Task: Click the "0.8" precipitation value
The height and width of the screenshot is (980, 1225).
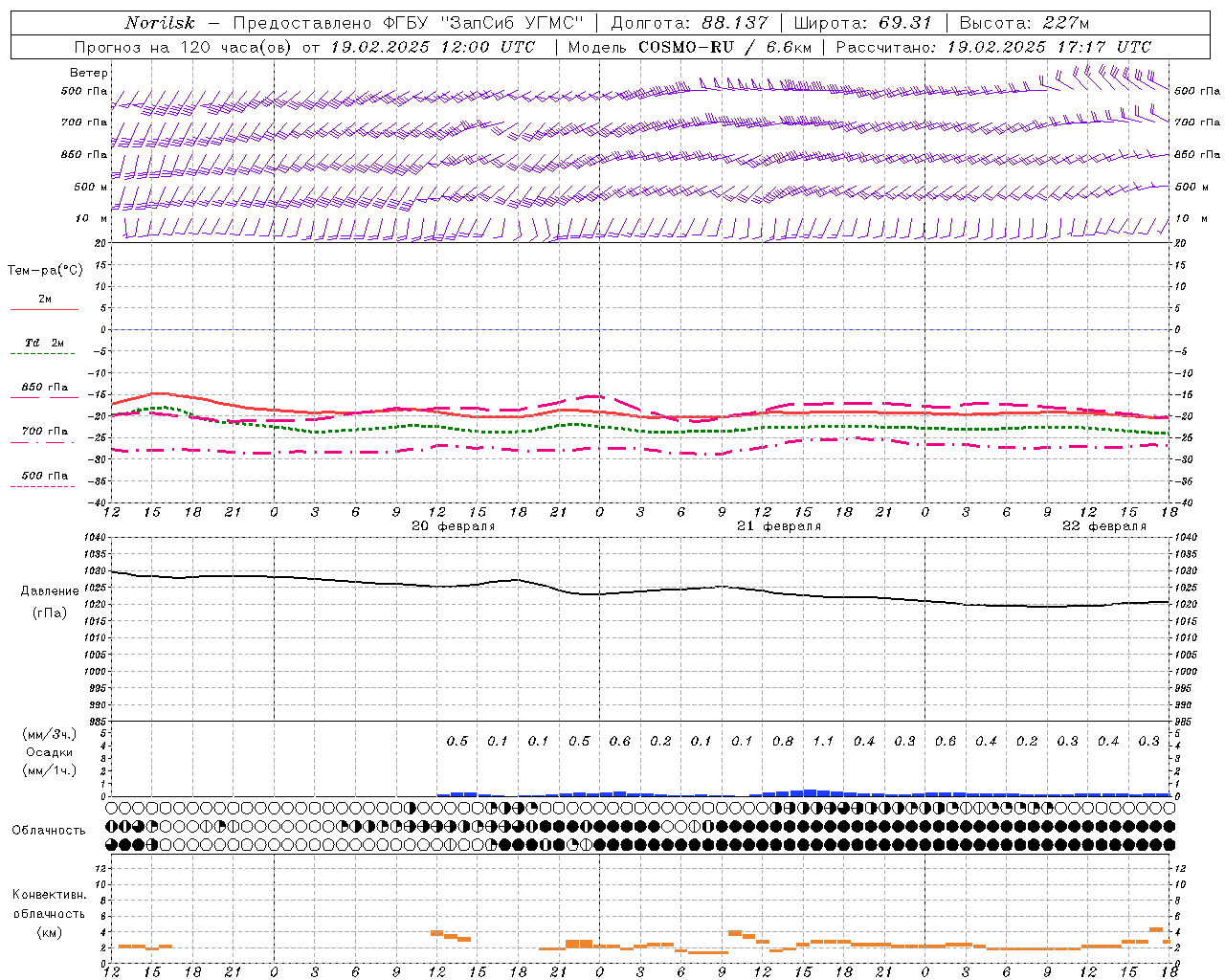Action: click(783, 741)
